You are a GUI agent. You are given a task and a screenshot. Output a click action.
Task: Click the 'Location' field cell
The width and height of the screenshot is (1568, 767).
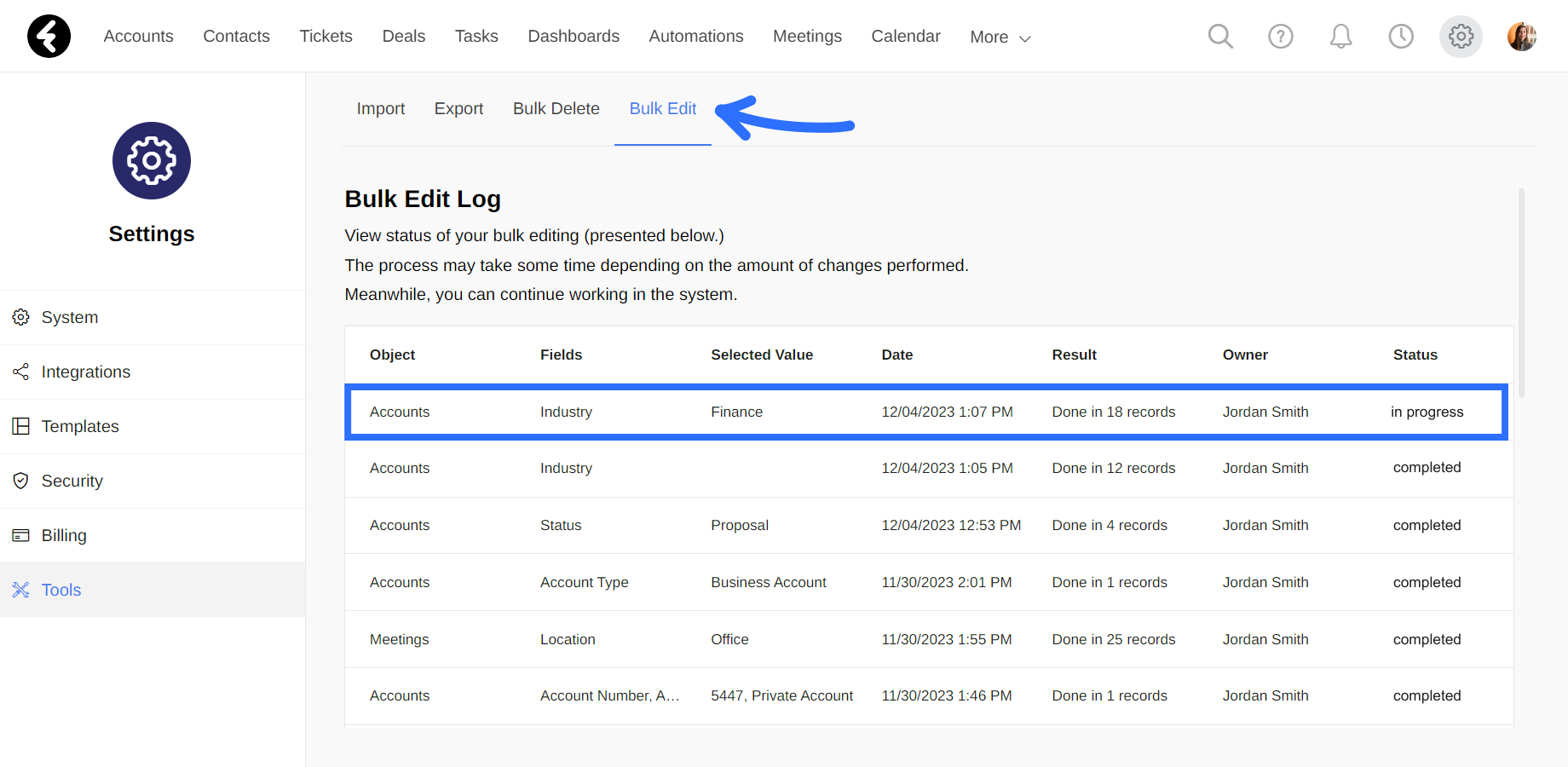coord(568,639)
